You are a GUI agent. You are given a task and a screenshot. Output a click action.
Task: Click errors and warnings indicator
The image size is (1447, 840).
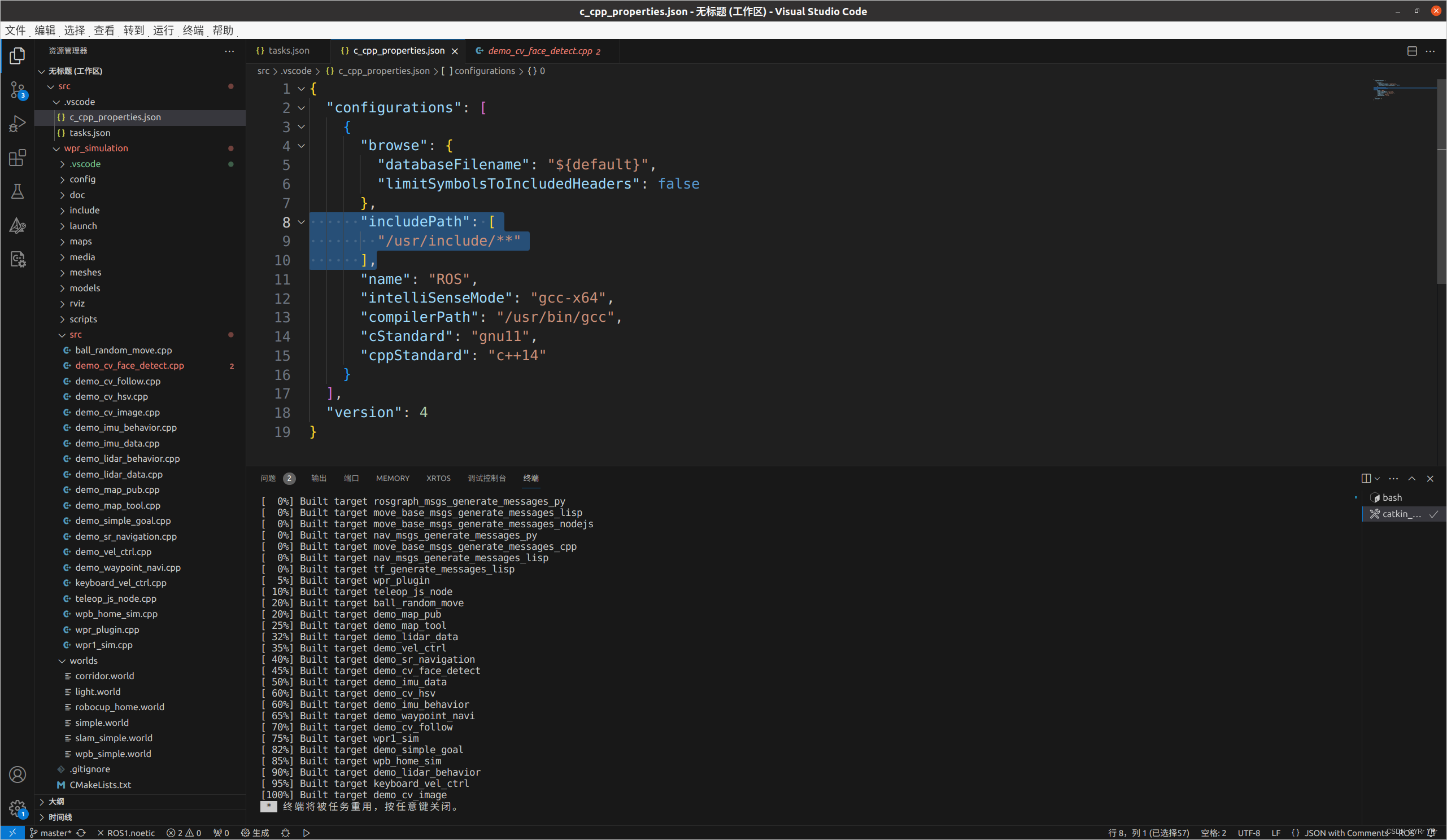(x=184, y=833)
